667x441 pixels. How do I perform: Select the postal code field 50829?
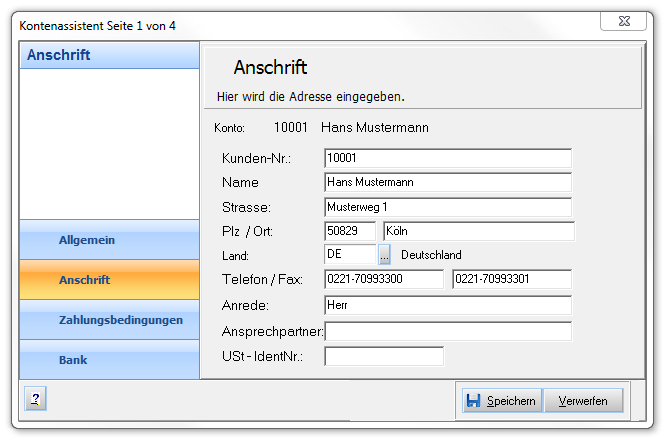[x=349, y=231]
